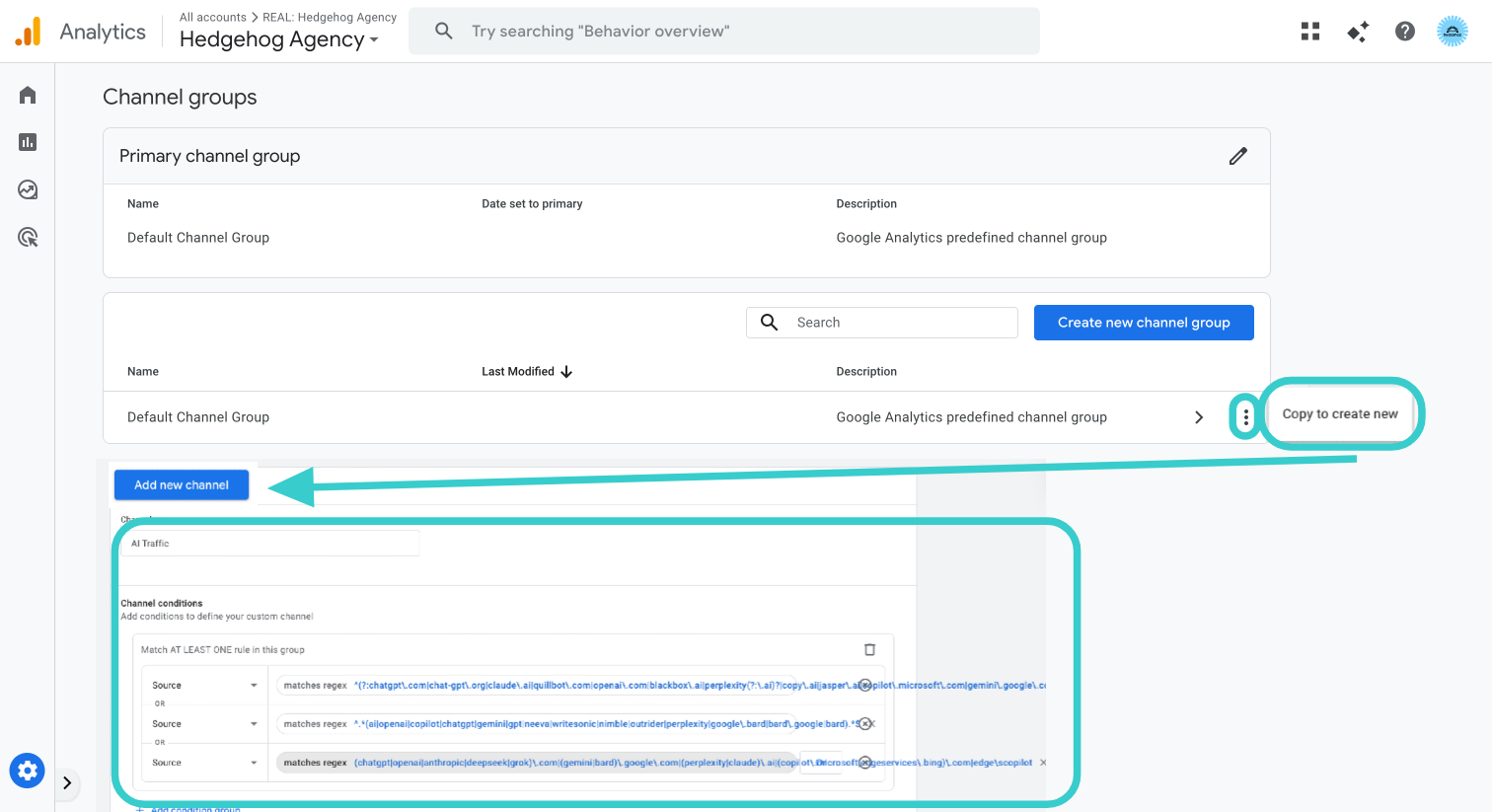
Task: Open the second Source dimension dropdown
Action: (x=204, y=724)
